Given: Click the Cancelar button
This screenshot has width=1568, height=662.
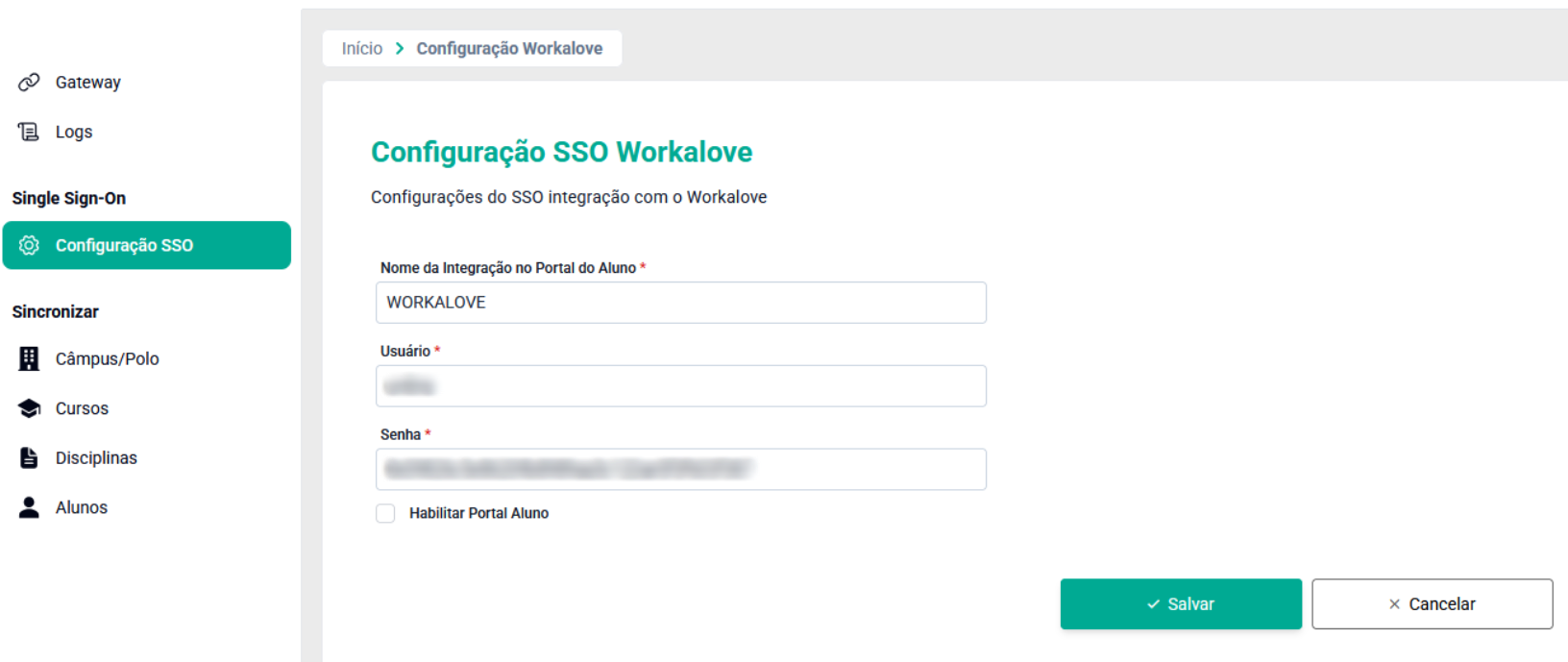Looking at the screenshot, I should point(1432,603).
